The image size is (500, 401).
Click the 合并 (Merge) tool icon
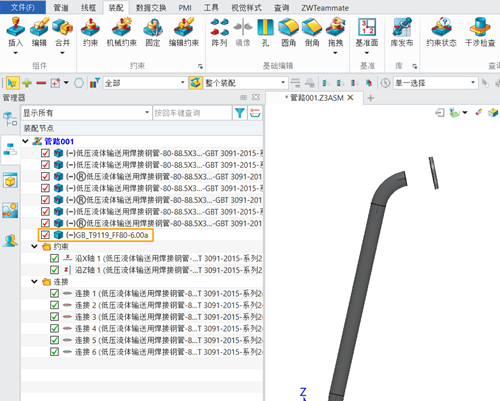tap(62, 27)
